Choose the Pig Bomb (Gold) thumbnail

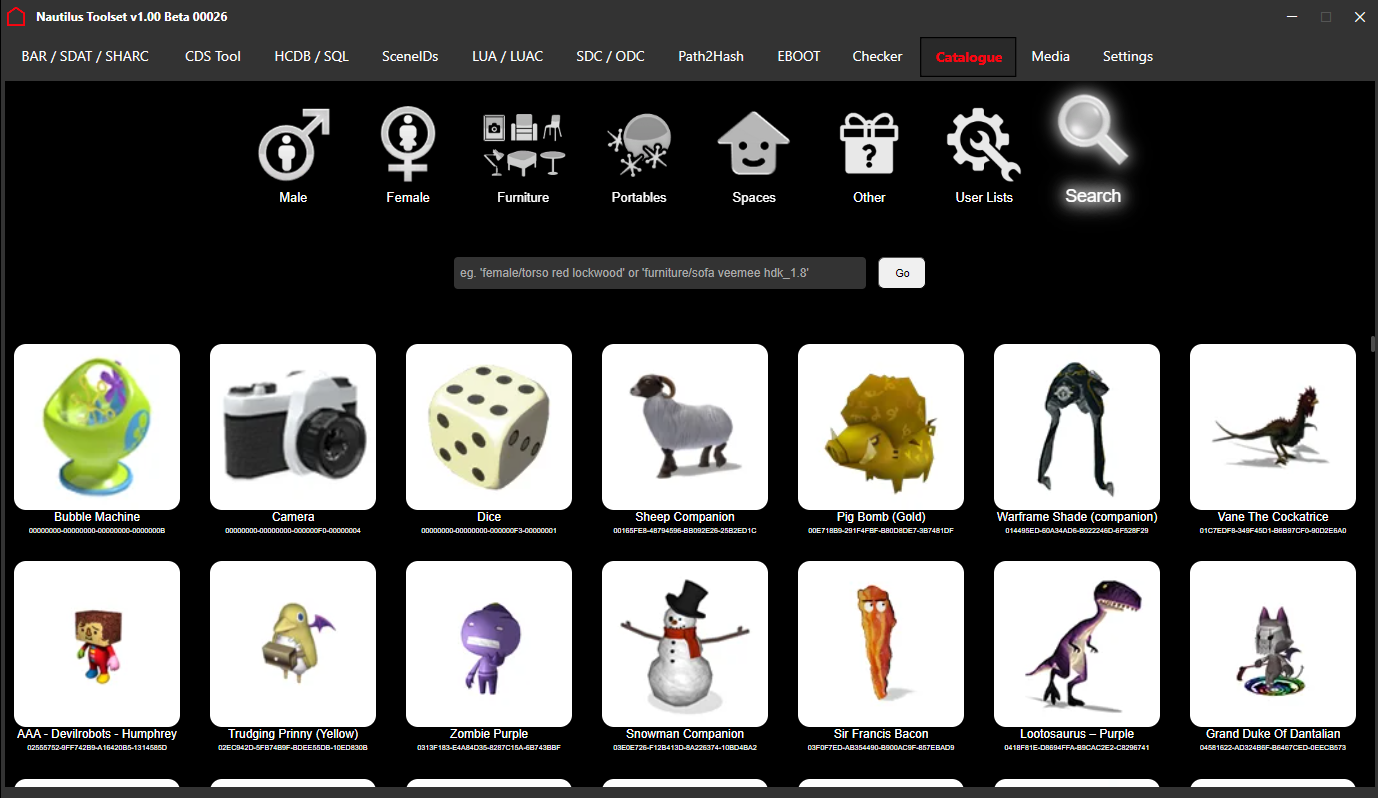click(881, 427)
